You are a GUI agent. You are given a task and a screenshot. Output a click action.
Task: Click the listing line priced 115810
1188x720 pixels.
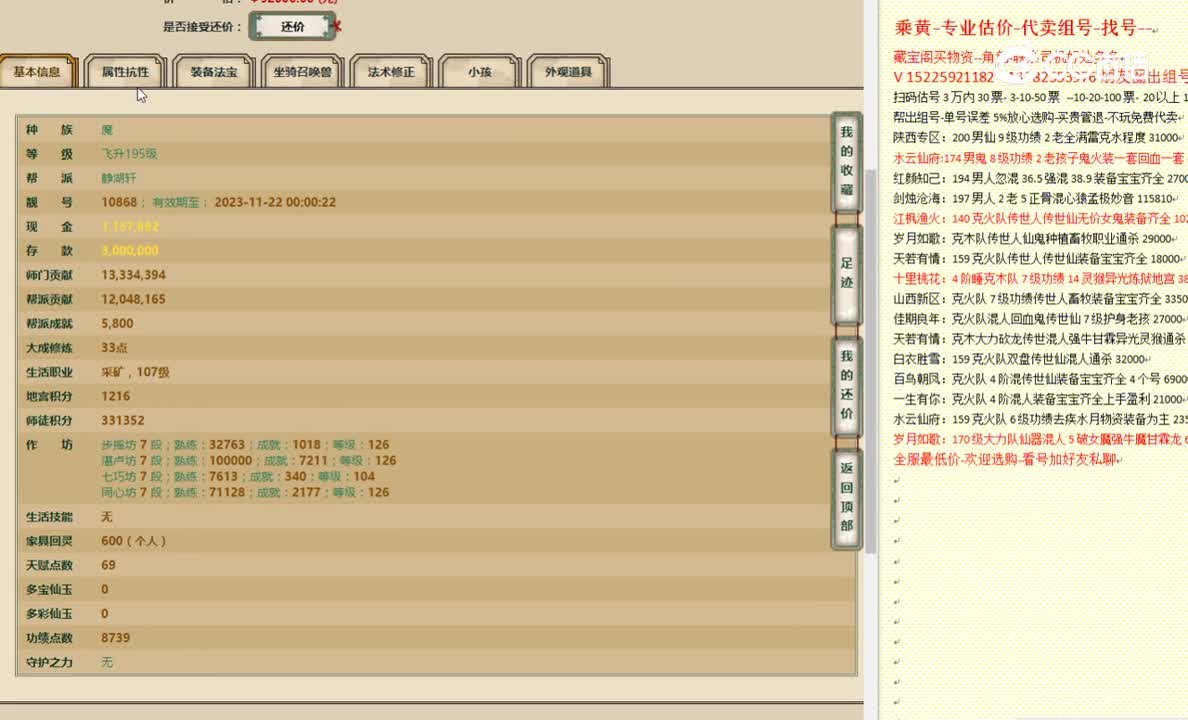point(1036,199)
